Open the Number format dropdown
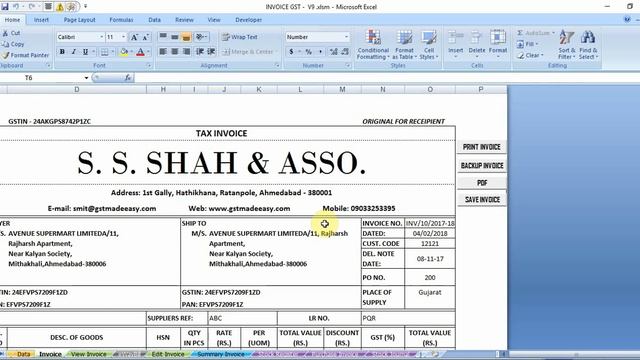This screenshot has width=640, height=360. click(x=347, y=37)
